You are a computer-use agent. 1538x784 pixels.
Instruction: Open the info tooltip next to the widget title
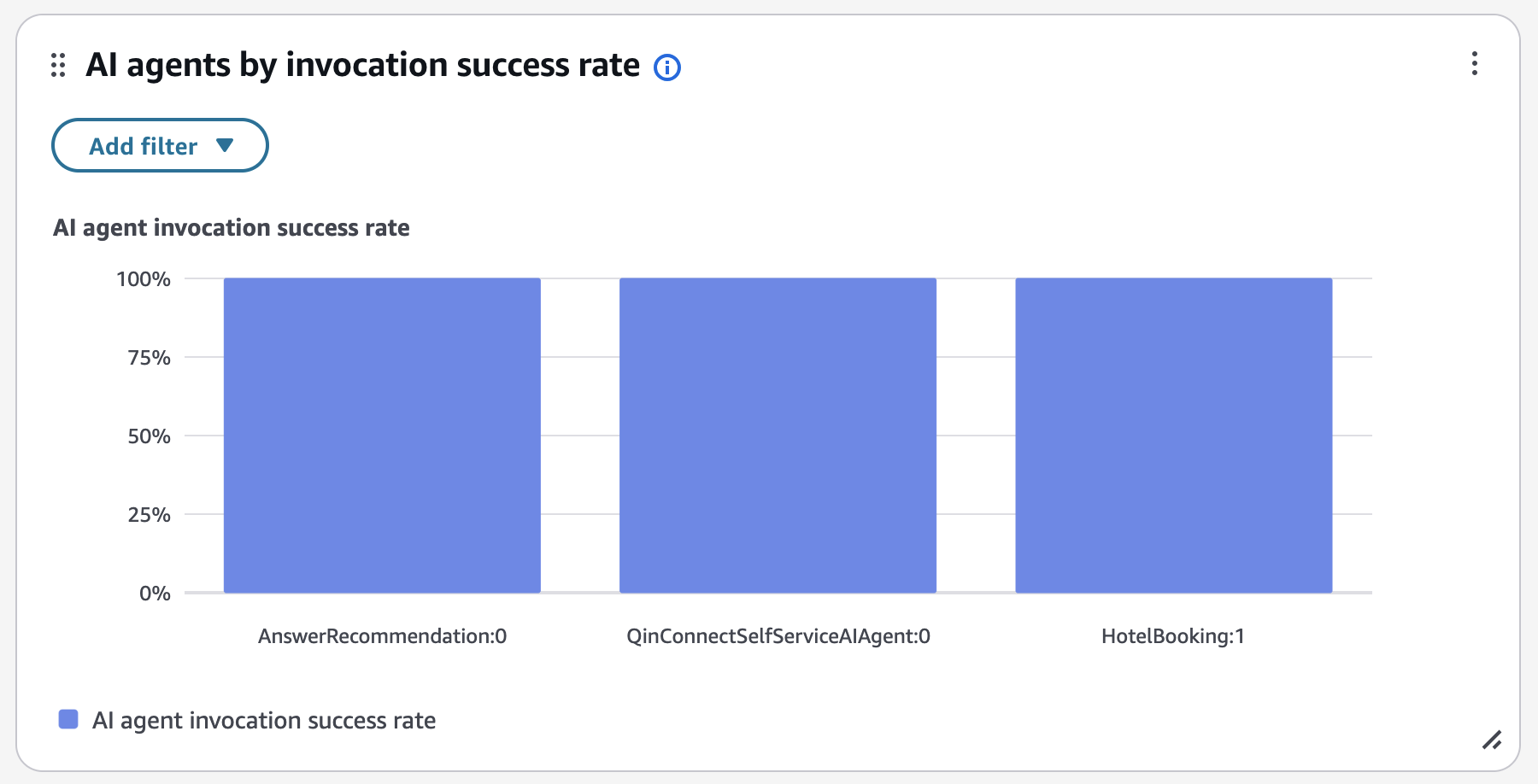(x=668, y=67)
